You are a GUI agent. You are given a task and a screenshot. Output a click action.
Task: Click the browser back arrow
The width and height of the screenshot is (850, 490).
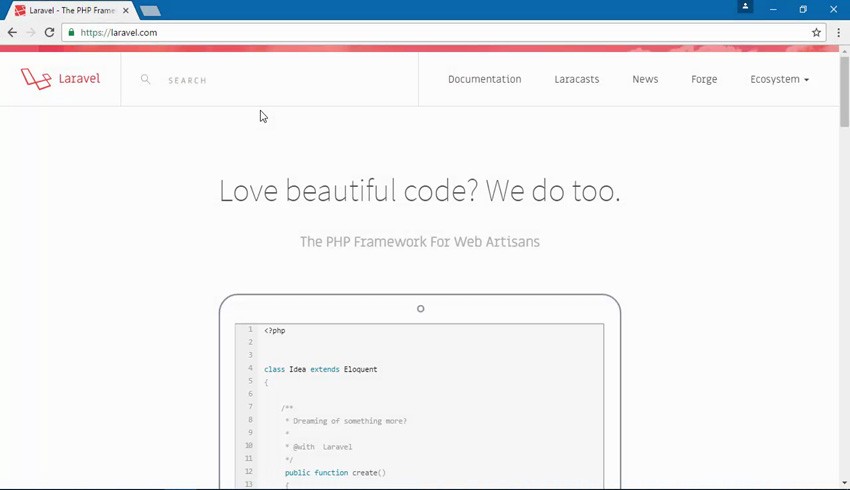pos(12,33)
